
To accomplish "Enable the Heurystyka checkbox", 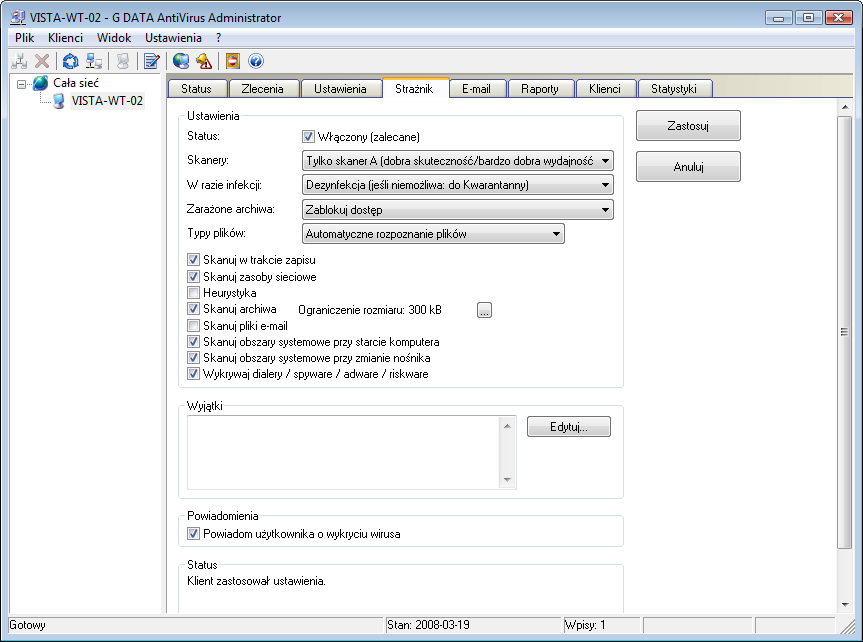I will [193, 292].
